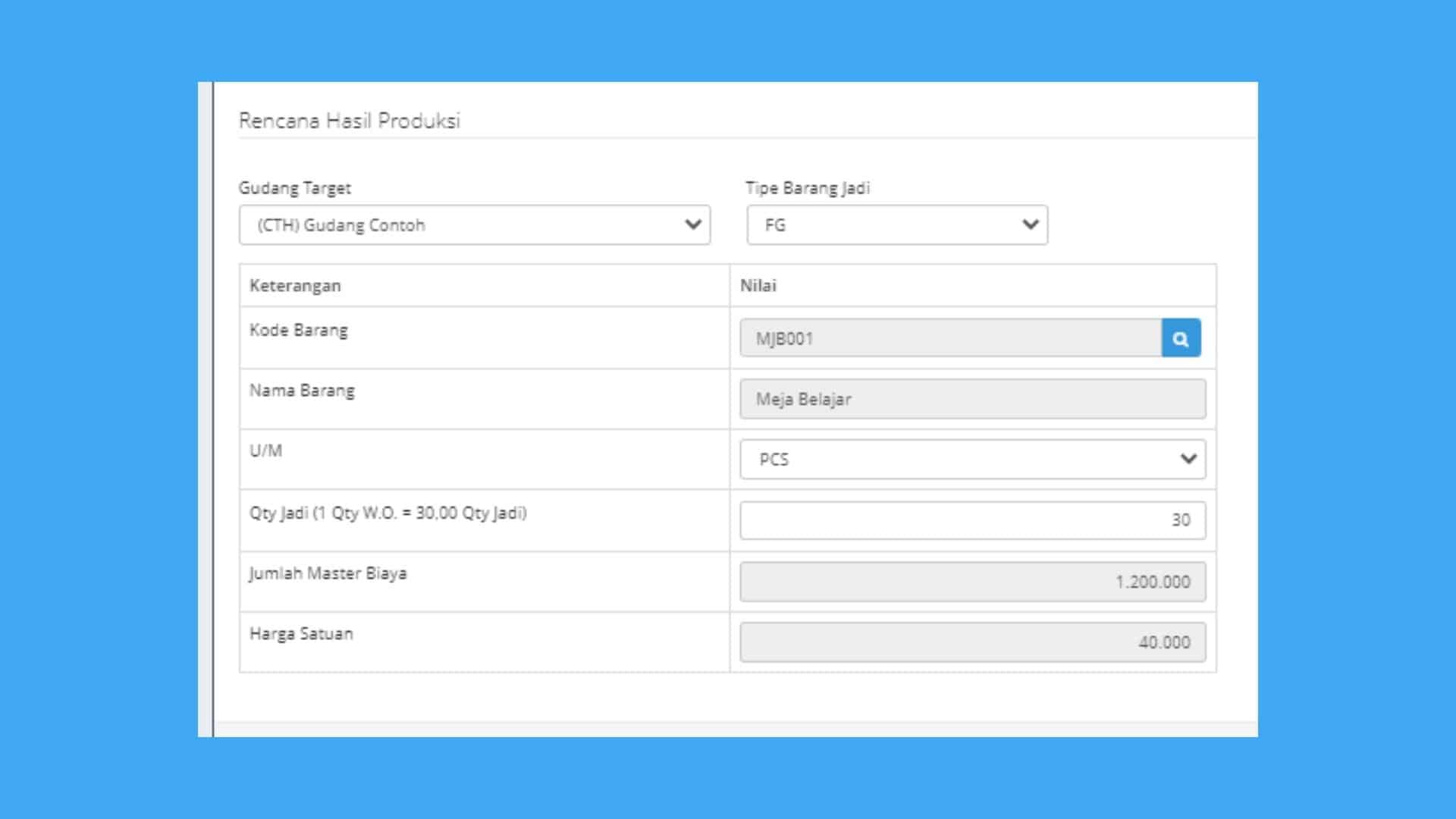Click the Nama Barang field Meja Belajar
This screenshot has height=819, width=1456.
coord(972,399)
